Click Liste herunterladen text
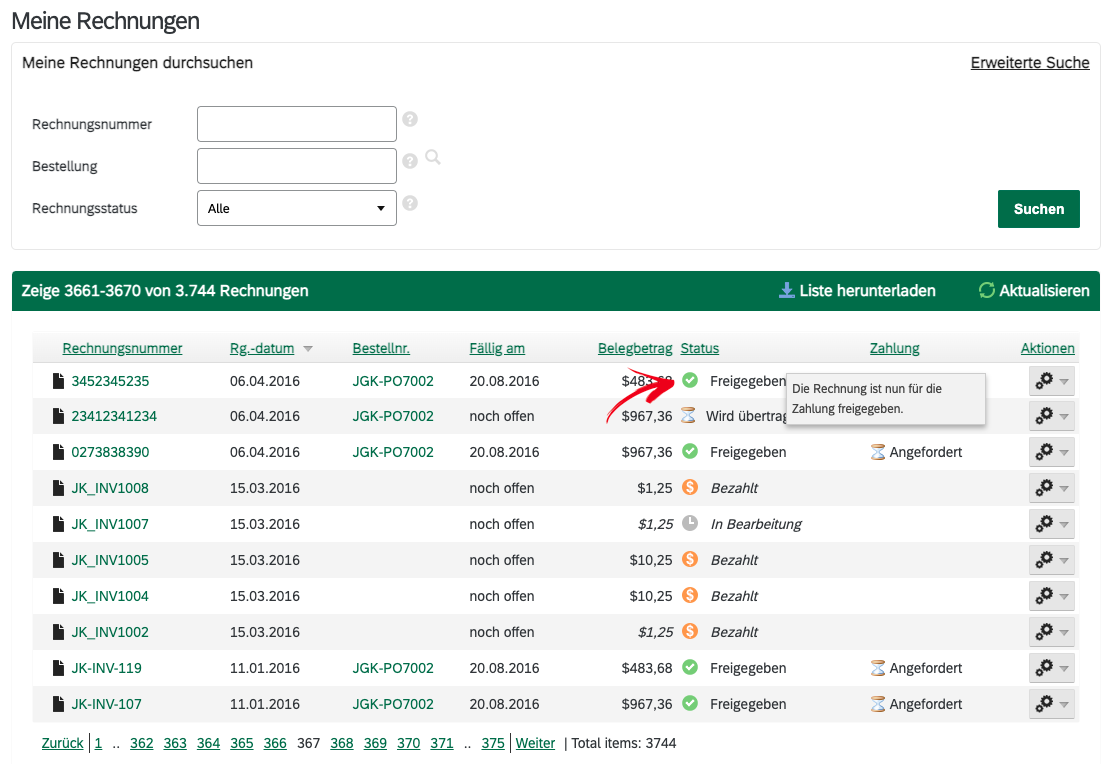The height and width of the screenshot is (764, 1114). click(x=867, y=291)
